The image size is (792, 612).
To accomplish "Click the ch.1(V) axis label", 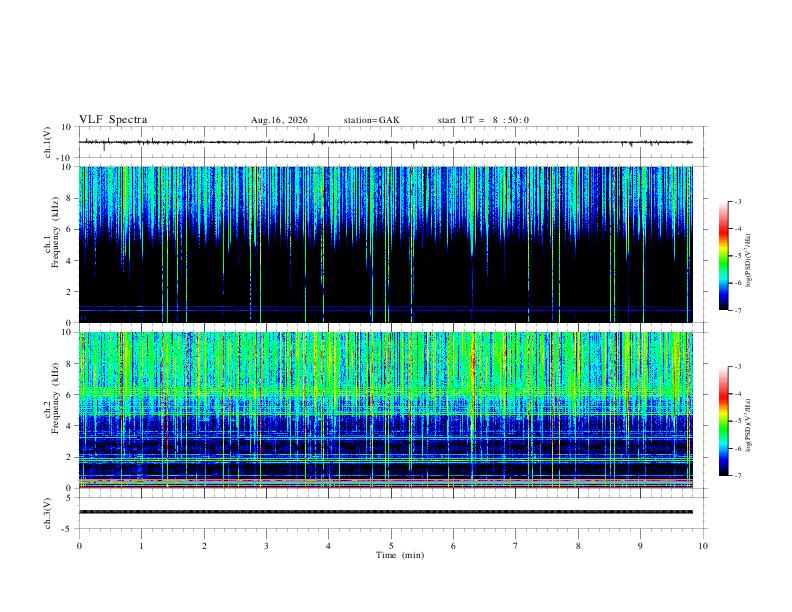I will [x=48, y=142].
